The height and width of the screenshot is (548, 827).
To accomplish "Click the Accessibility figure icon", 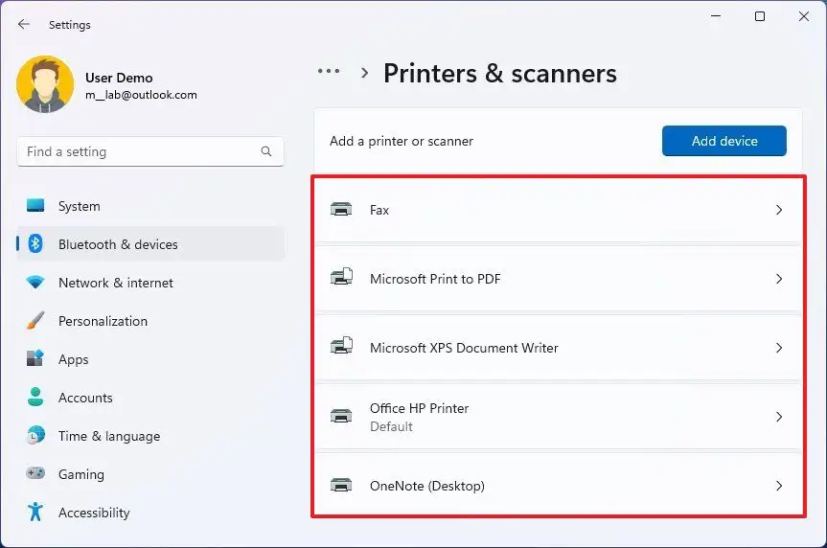I will point(35,512).
